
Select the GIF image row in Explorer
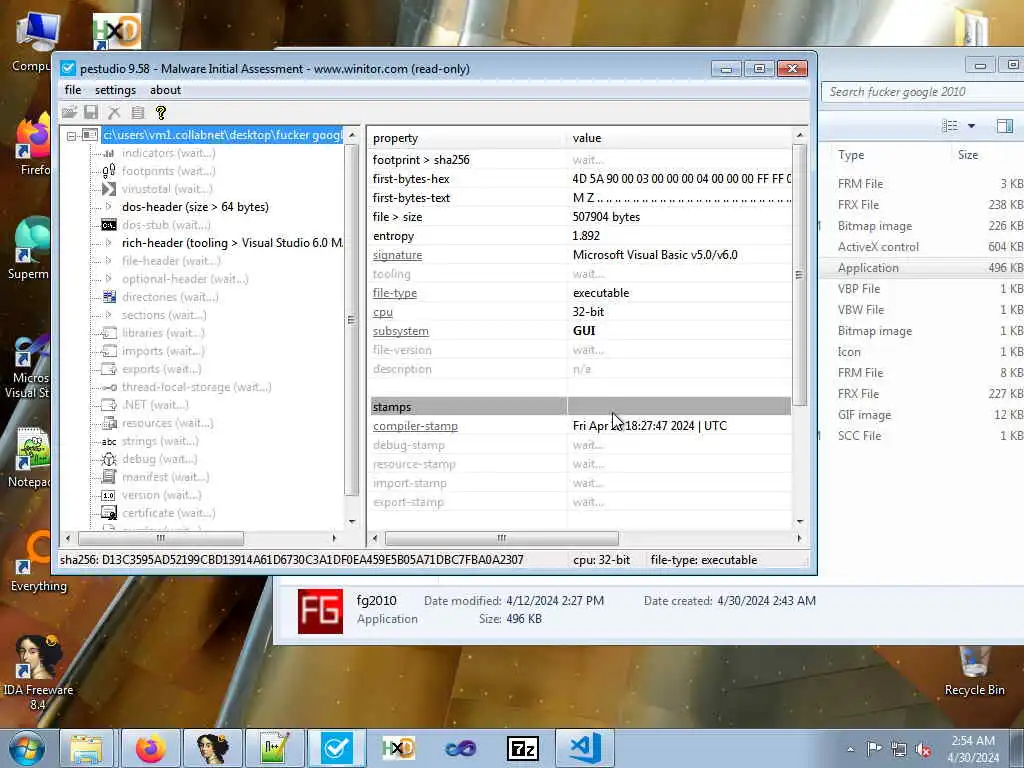coord(921,415)
